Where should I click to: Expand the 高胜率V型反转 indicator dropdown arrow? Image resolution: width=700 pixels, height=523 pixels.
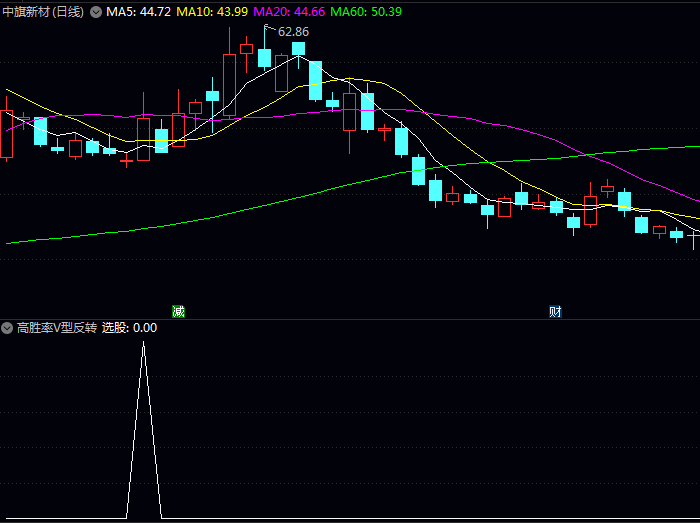point(7,328)
